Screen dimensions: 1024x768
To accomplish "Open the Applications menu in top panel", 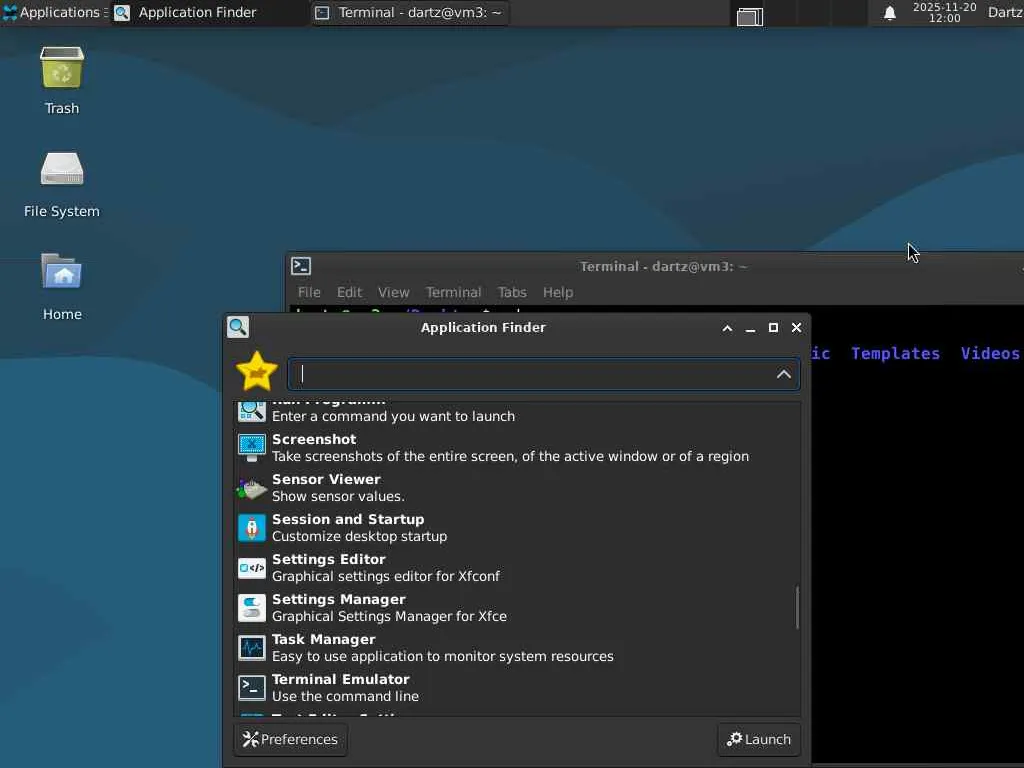I will [x=54, y=12].
